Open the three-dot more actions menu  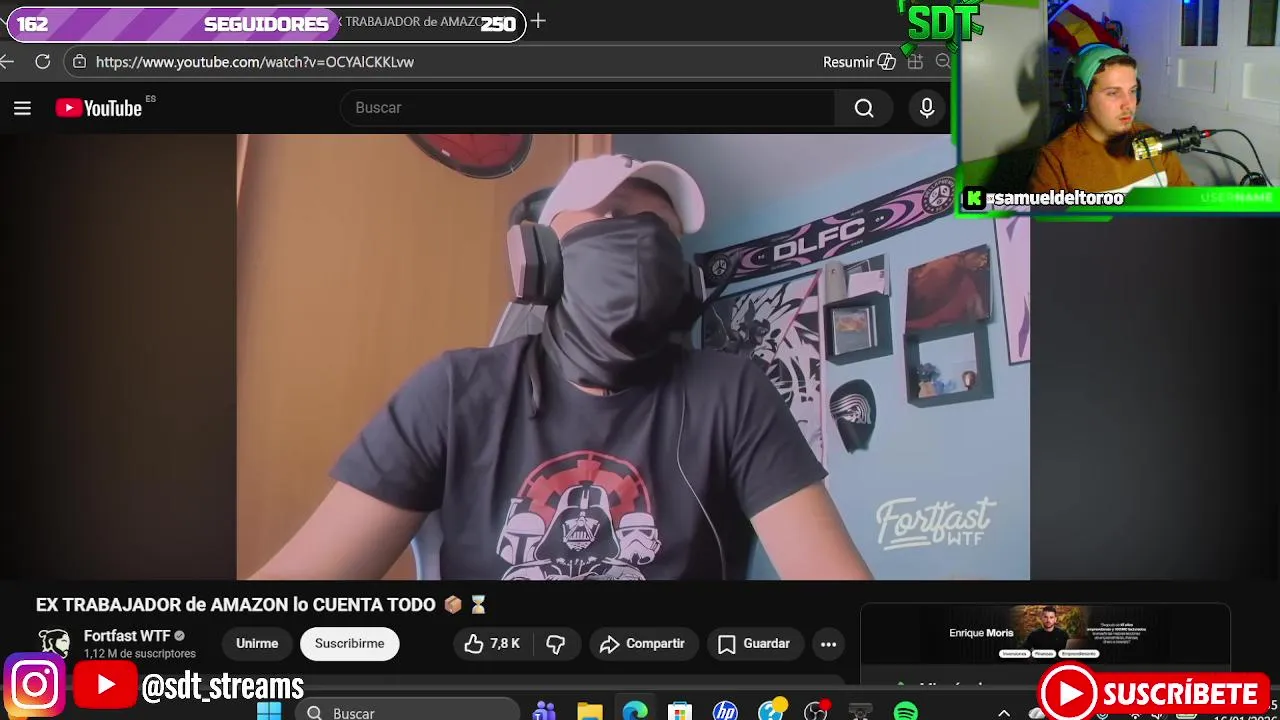click(x=828, y=644)
